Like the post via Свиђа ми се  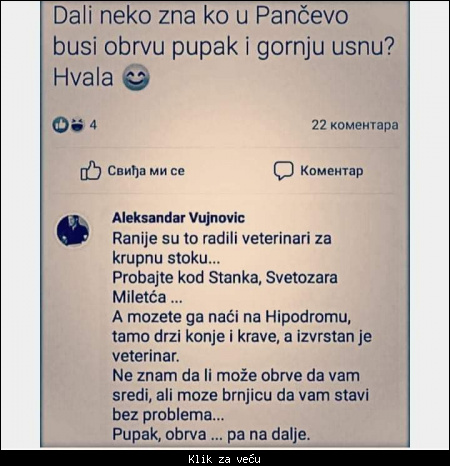146,171
